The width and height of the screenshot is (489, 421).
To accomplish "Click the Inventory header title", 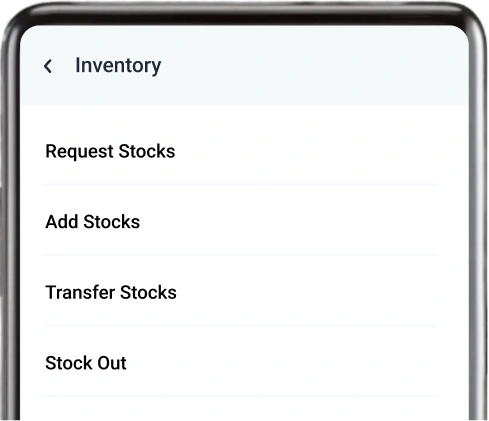I will 118,66.
